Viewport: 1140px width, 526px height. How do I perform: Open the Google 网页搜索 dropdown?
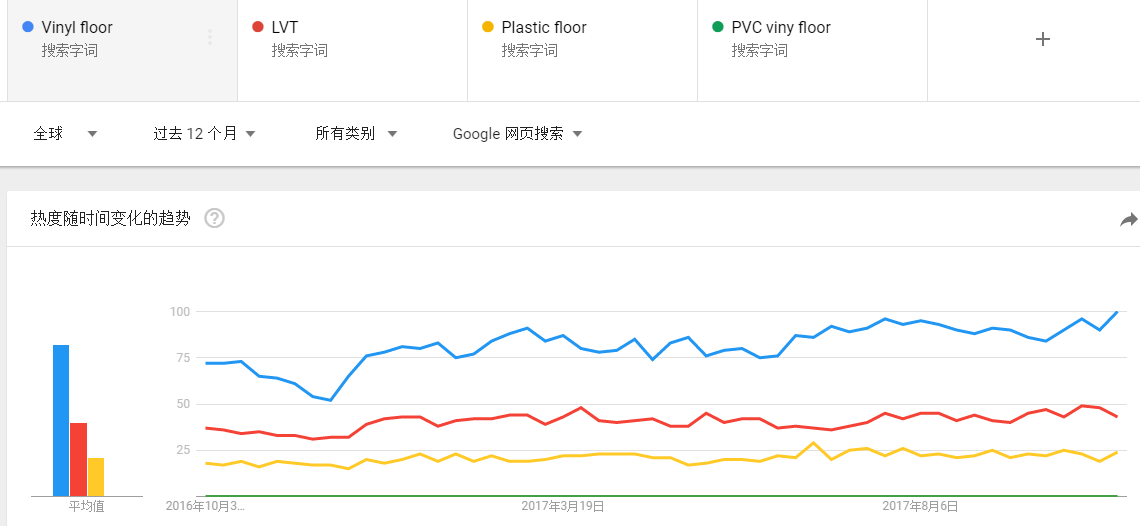(x=518, y=134)
